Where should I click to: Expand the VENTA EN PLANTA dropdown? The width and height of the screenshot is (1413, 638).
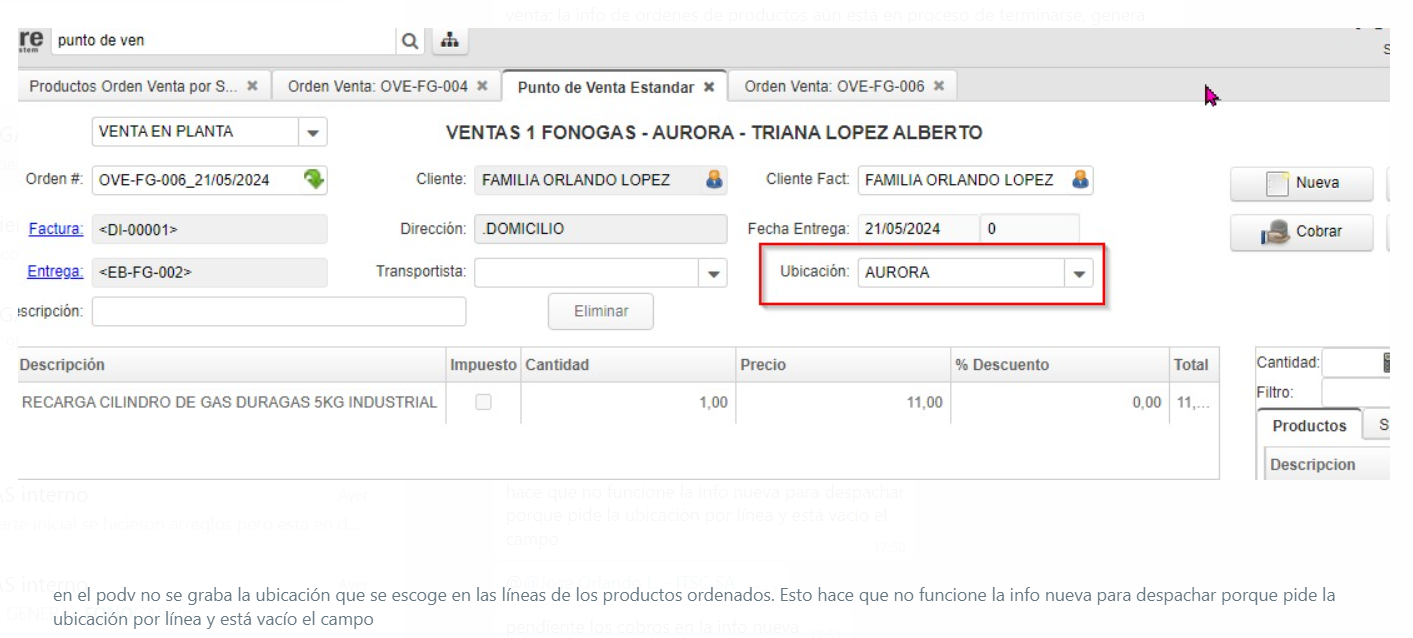tap(313, 132)
